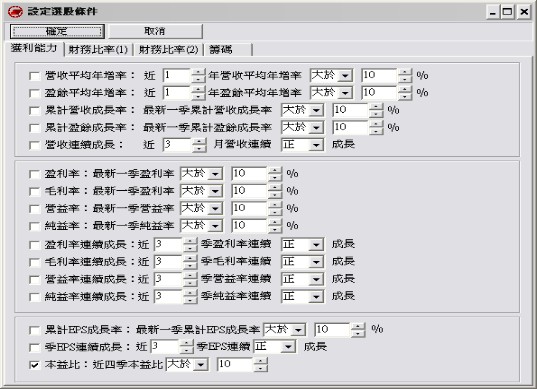This screenshot has width=537, height=389.
Task: Click the years field for 盈餘平均年增率
Action: pos(177,93)
